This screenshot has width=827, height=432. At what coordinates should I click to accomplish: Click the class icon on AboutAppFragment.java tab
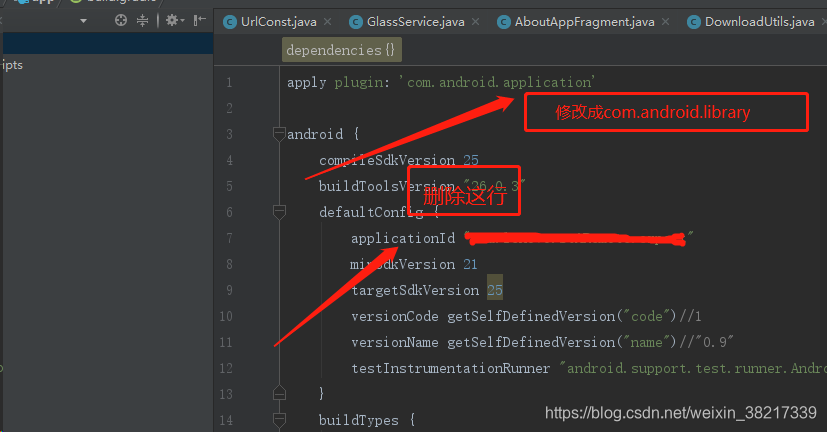tap(504, 22)
